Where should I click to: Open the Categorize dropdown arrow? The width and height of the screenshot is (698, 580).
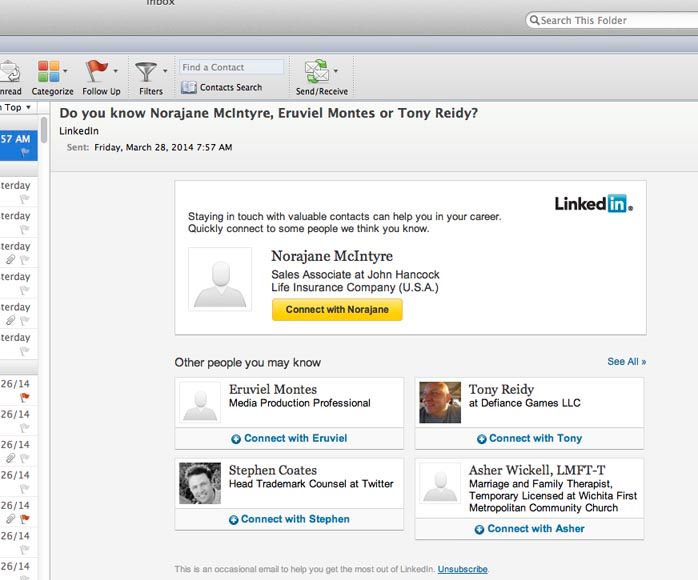[x=66, y=72]
